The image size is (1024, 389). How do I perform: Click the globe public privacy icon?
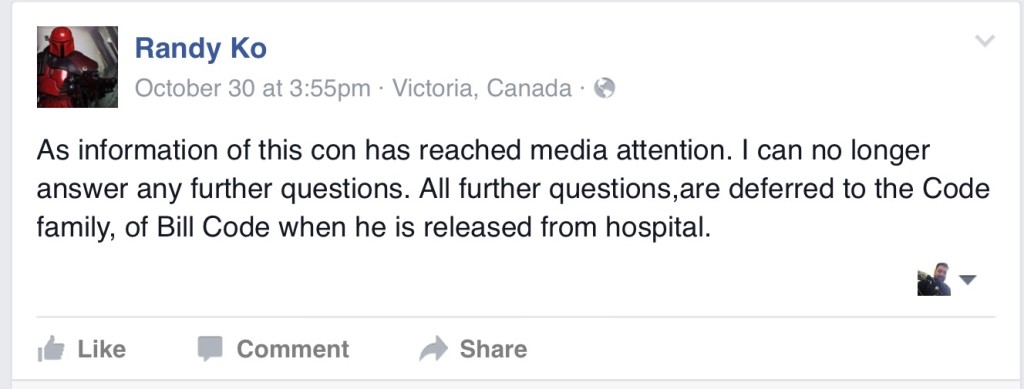604,87
